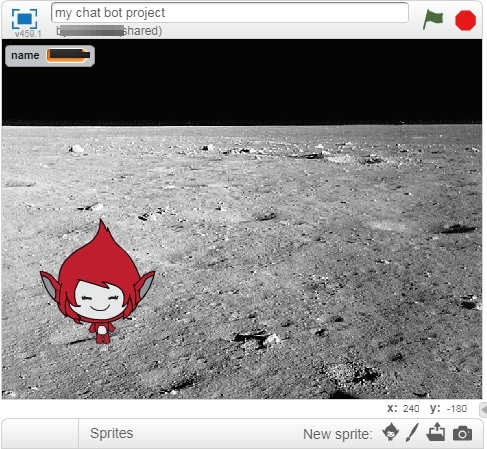The height and width of the screenshot is (449, 487).
Task: Click the version number v459.1
Action: point(28,34)
